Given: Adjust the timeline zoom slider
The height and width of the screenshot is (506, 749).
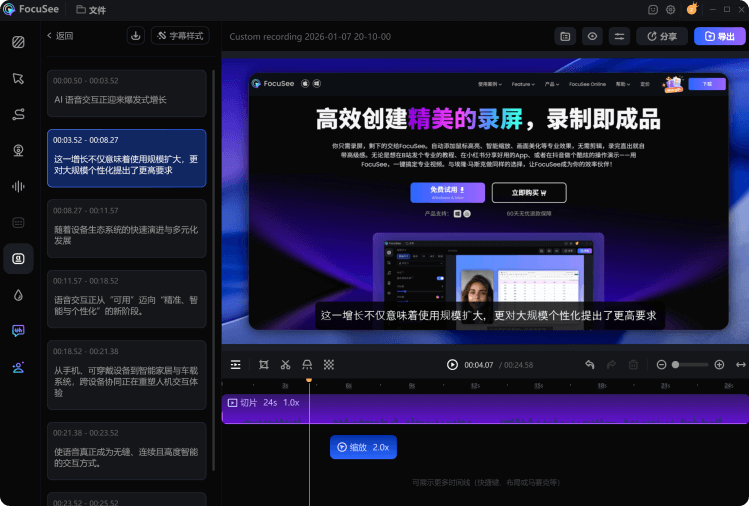Looking at the screenshot, I should [x=690, y=365].
